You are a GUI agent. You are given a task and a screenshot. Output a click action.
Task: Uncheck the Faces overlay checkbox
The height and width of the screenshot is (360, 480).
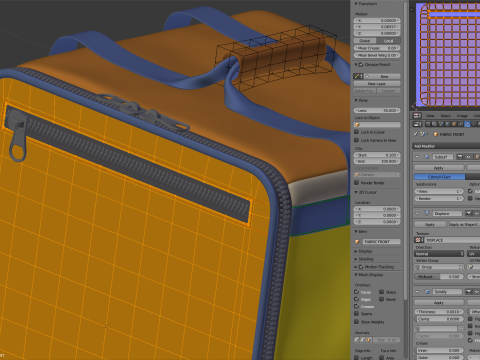(356, 292)
